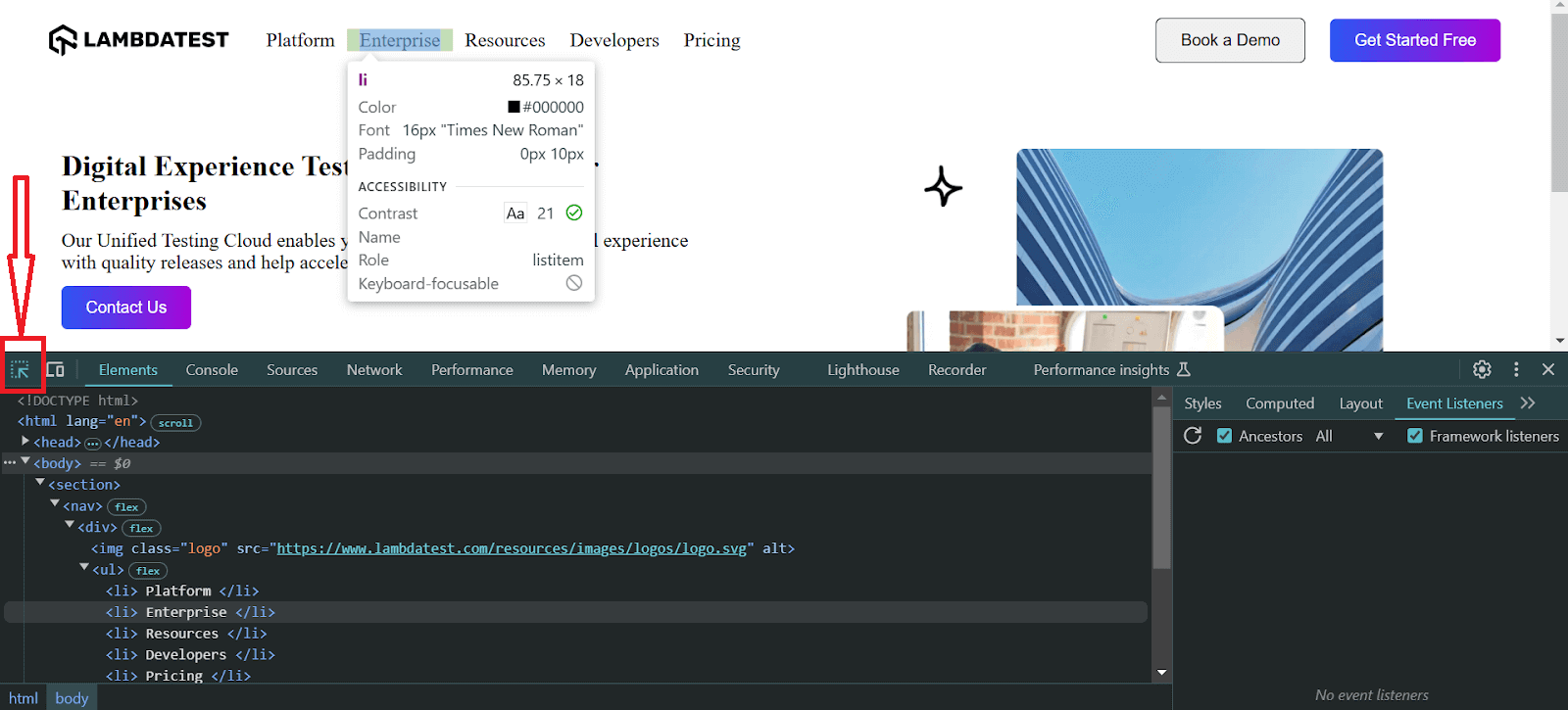Show more sidebar tabs with double chevron

point(1528,403)
